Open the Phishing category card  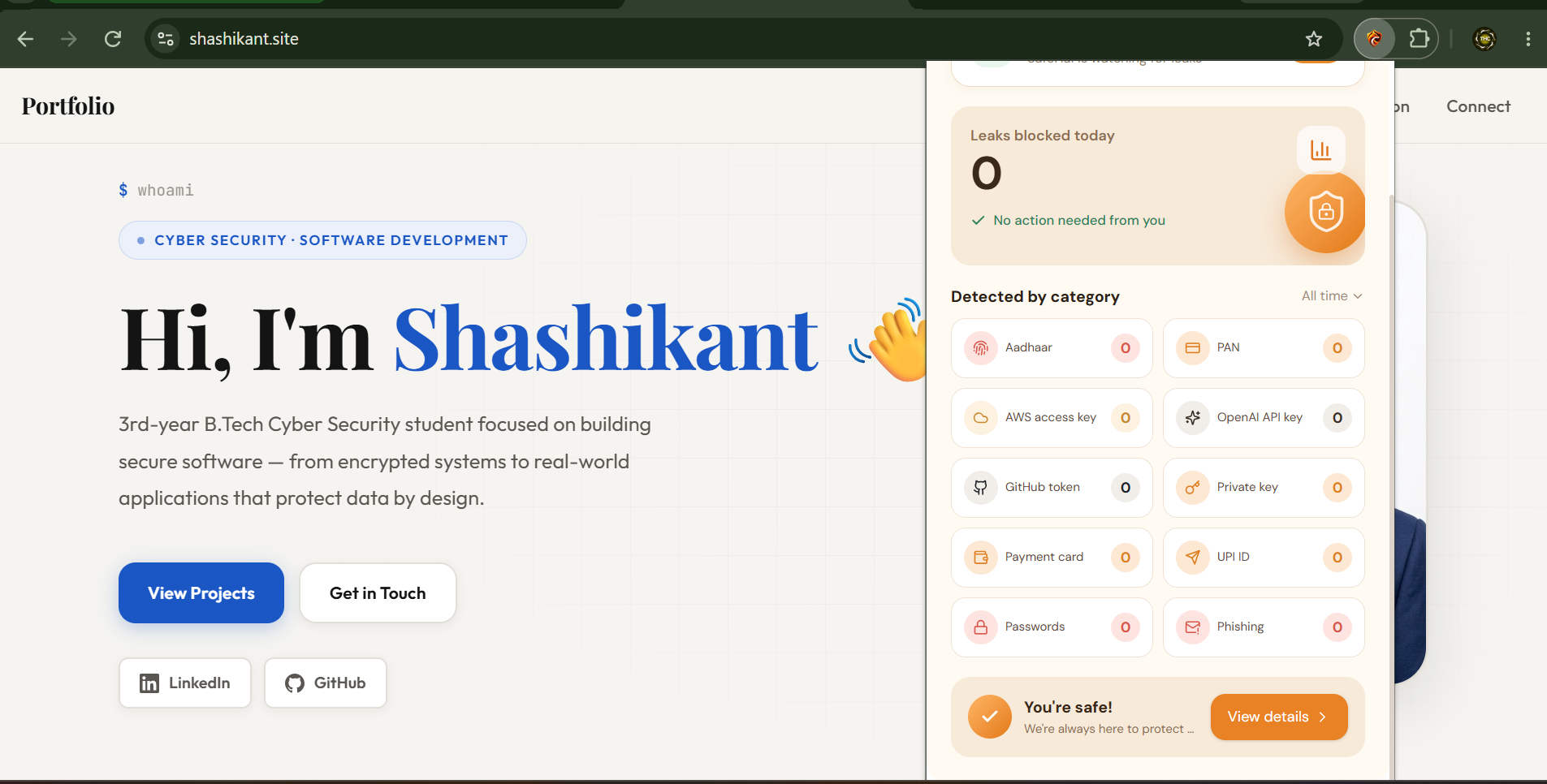coord(1264,627)
